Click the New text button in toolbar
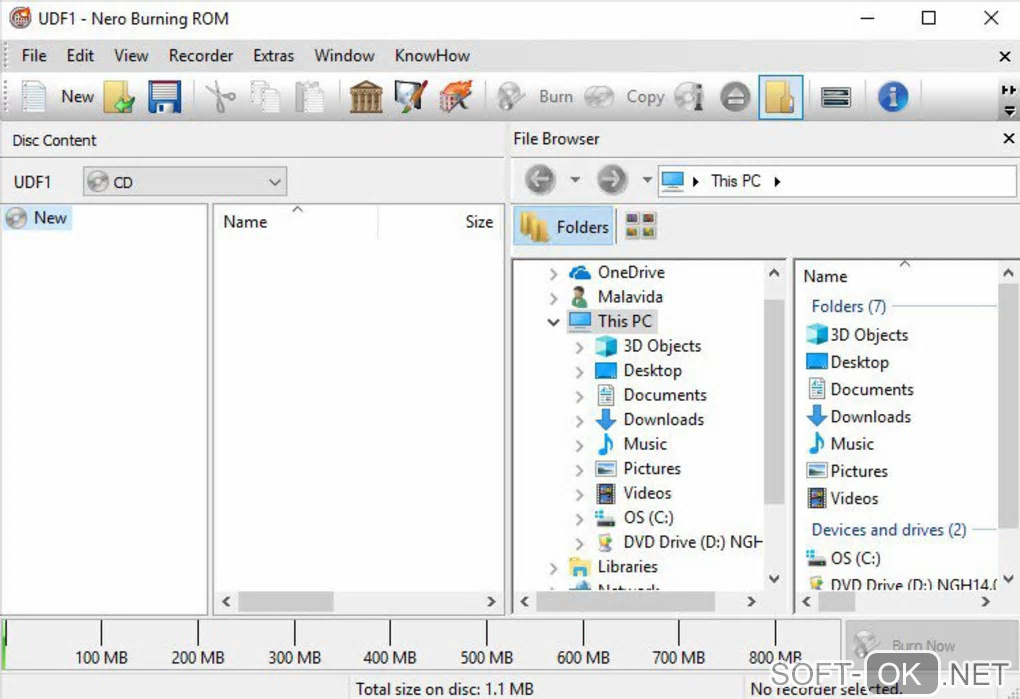Viewport: 1020px width, 699px height. (x=77, y=97)
